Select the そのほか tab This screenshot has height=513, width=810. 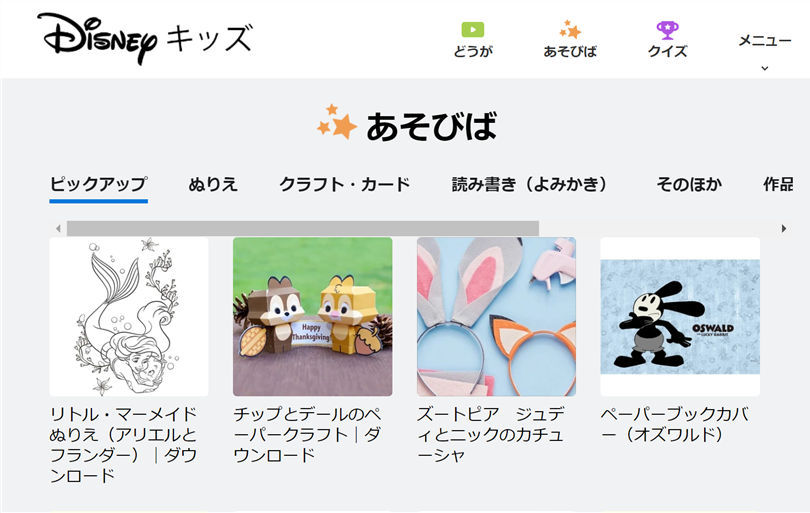point(689,184)
